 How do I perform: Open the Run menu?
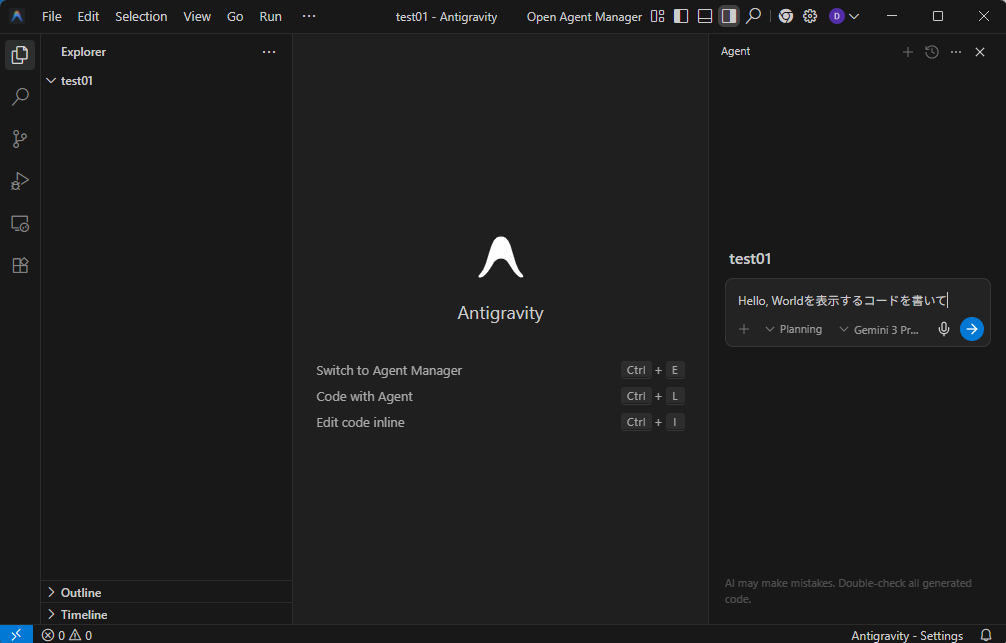click(271, 17)
